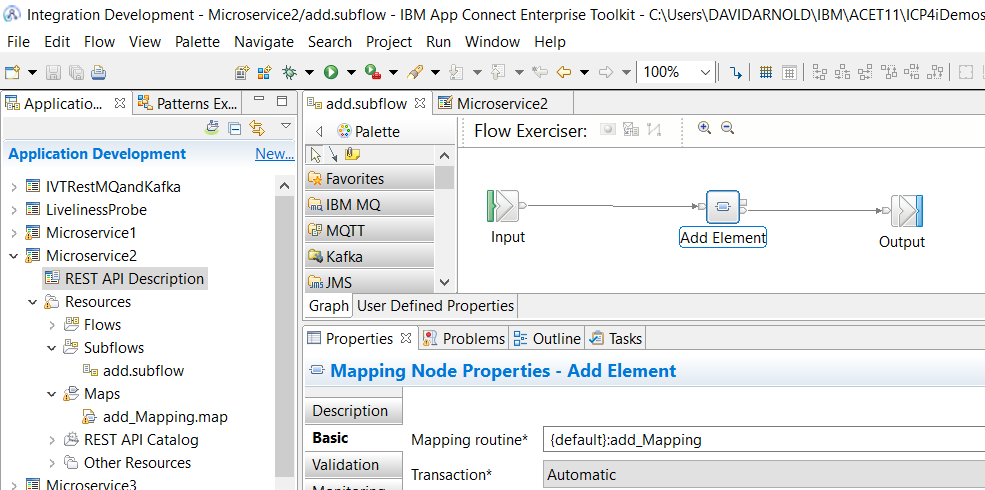
Task: Collapse the Resources folder
Action: (33, 302)
